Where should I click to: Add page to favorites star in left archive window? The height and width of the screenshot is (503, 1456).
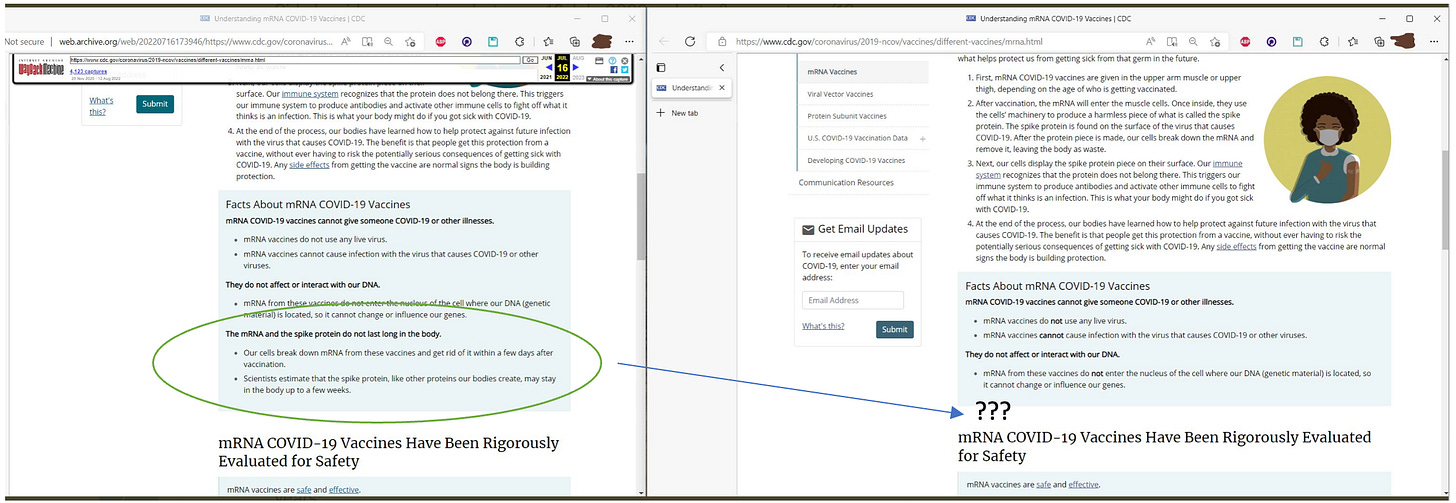pyautogui.click(x=410, y=42)
